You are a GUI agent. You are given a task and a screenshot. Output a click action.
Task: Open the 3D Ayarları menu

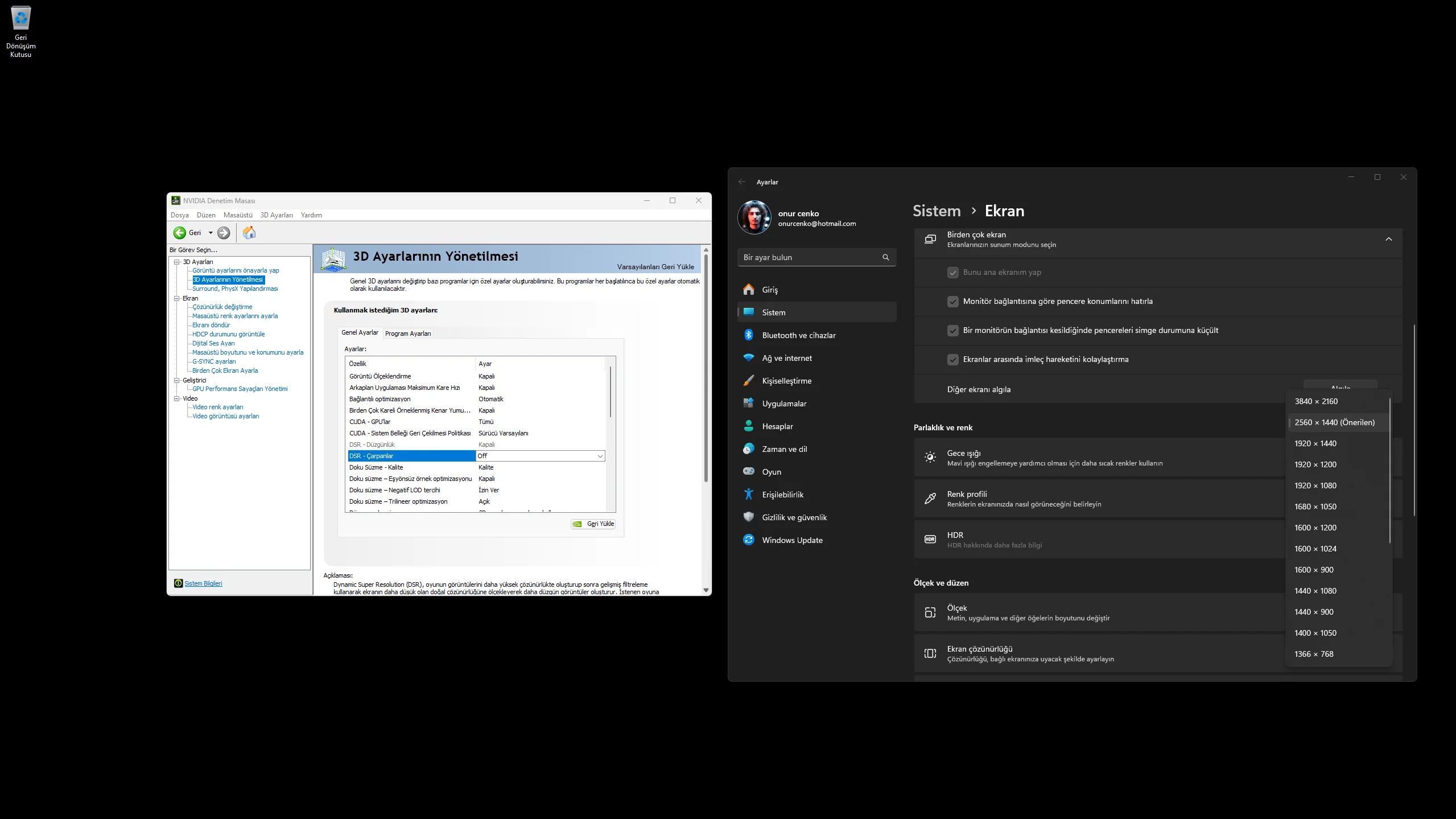pos(277,215)
